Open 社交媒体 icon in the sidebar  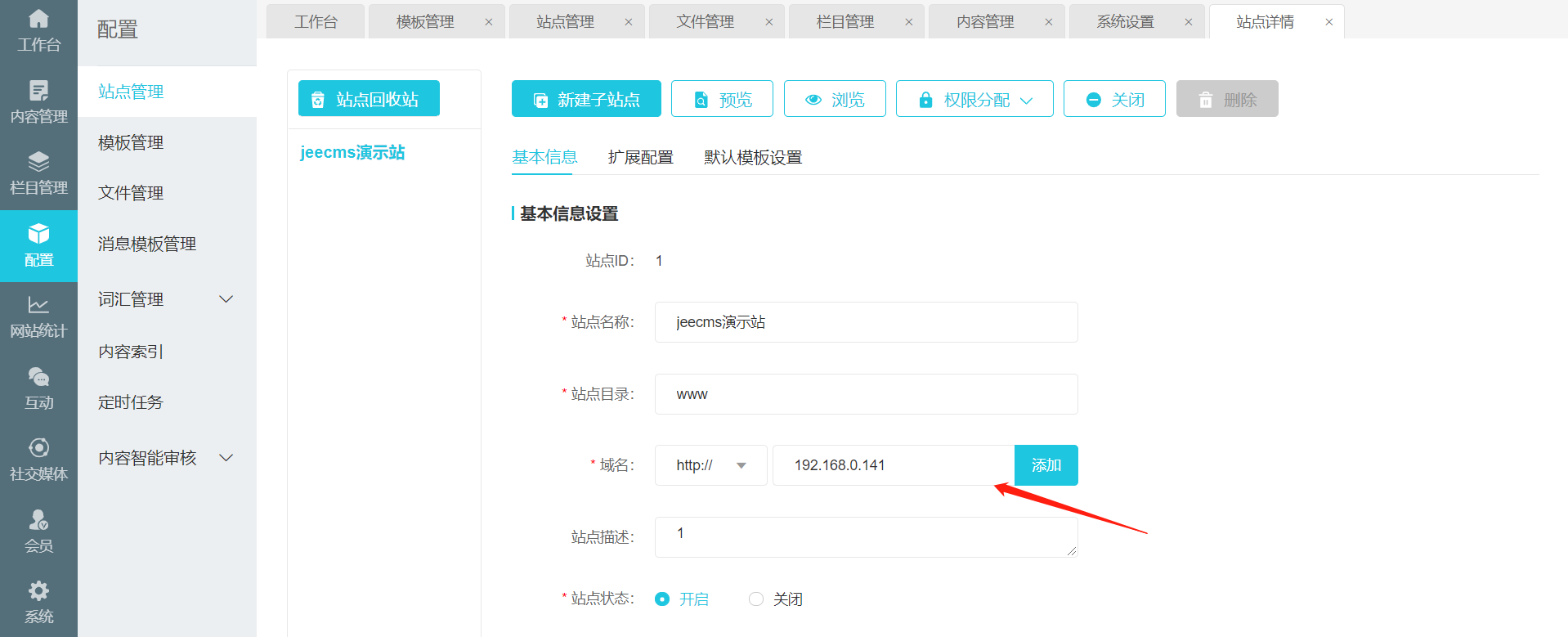[x=38, y=448]
